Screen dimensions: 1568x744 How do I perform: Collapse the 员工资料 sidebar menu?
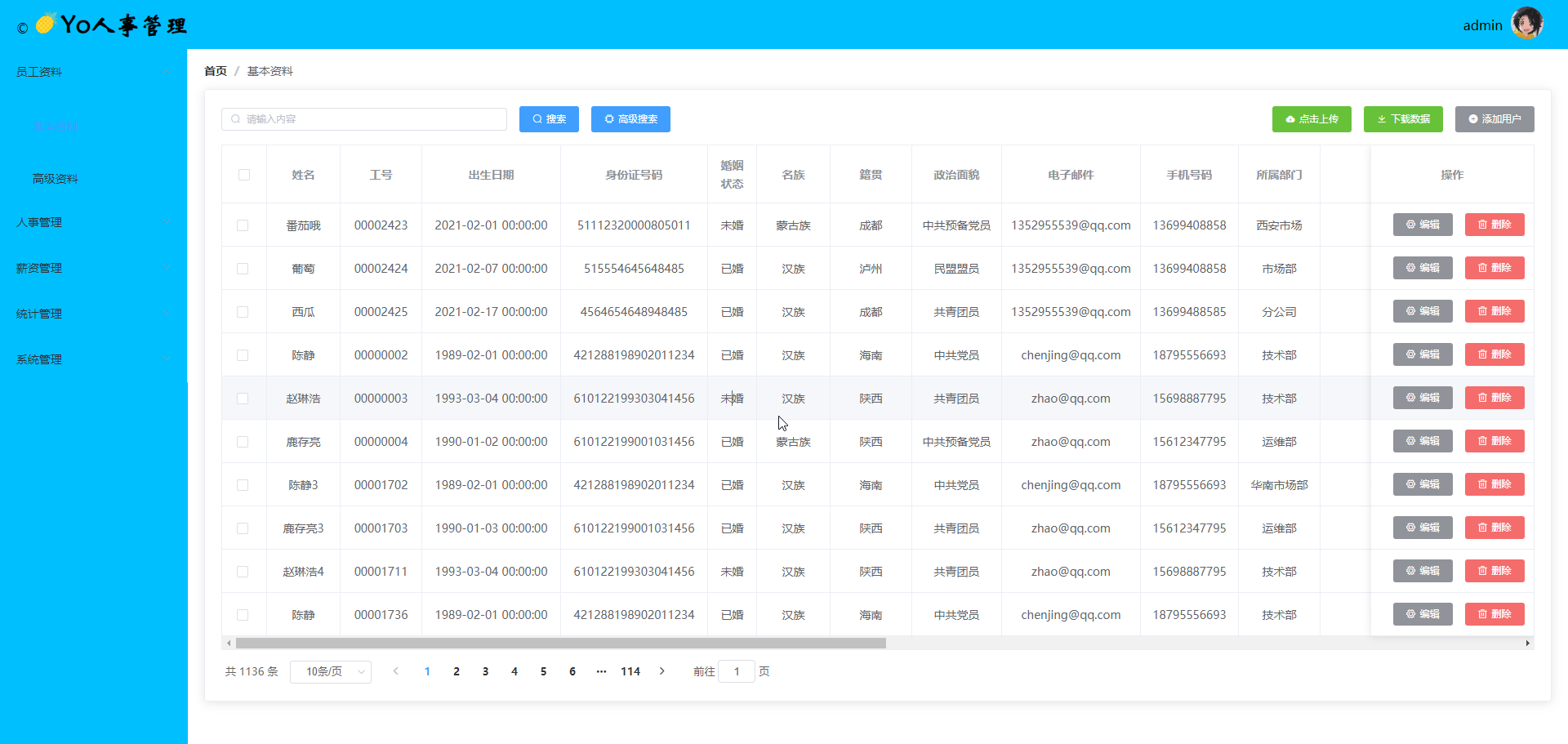coord(94,72)
